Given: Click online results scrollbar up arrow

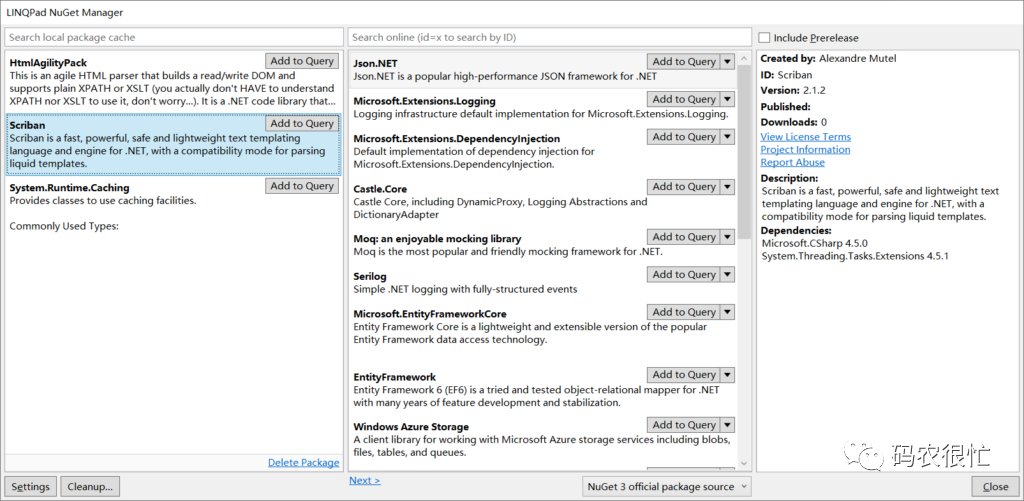Looking at the screenshot, I should pos(744,59).
